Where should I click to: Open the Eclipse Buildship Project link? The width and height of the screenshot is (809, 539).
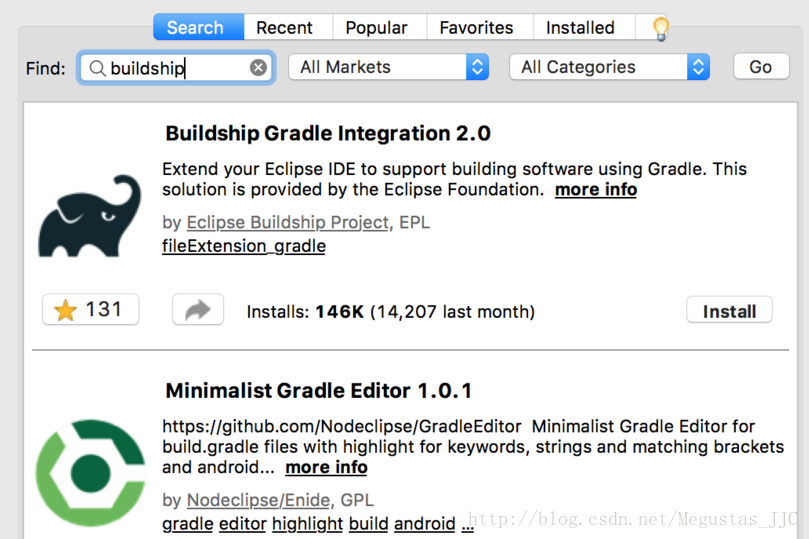click(287, 222)
